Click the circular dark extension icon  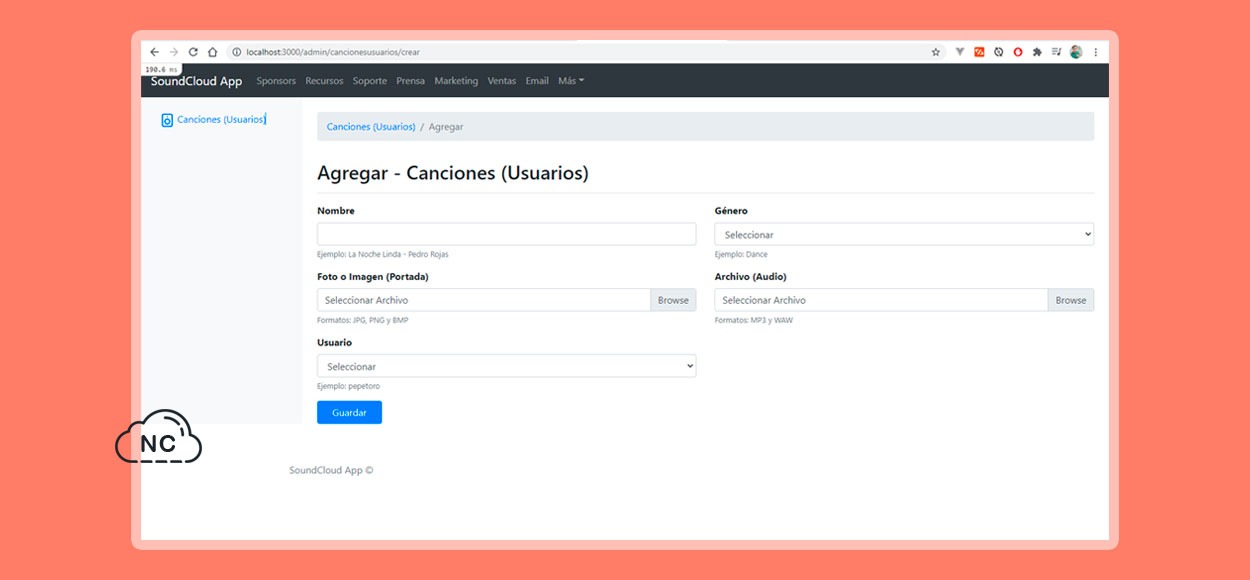click(998, 52)
